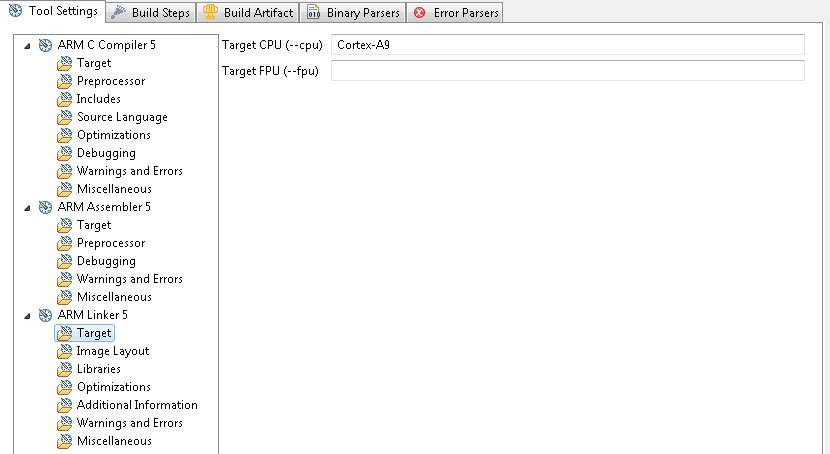Collapse the ARM C Compiler 5 tree node
The height and width of the screenshot is (454, 830).
tap(27, 46)
